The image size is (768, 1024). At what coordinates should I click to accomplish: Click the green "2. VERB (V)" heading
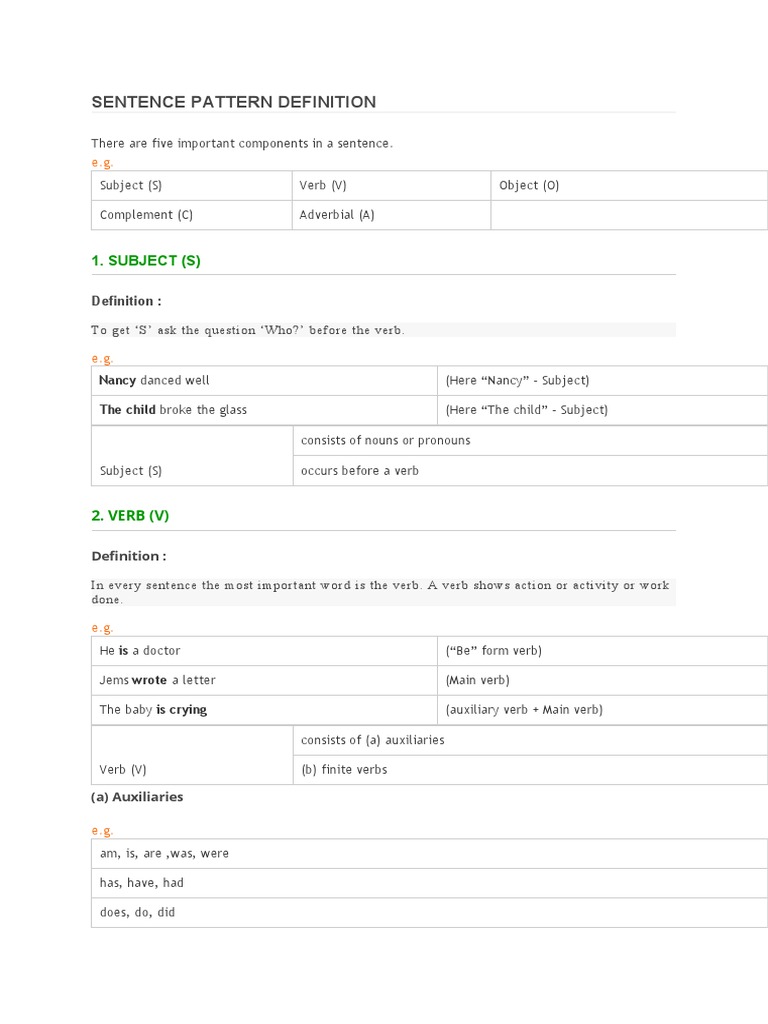(130, 516)
